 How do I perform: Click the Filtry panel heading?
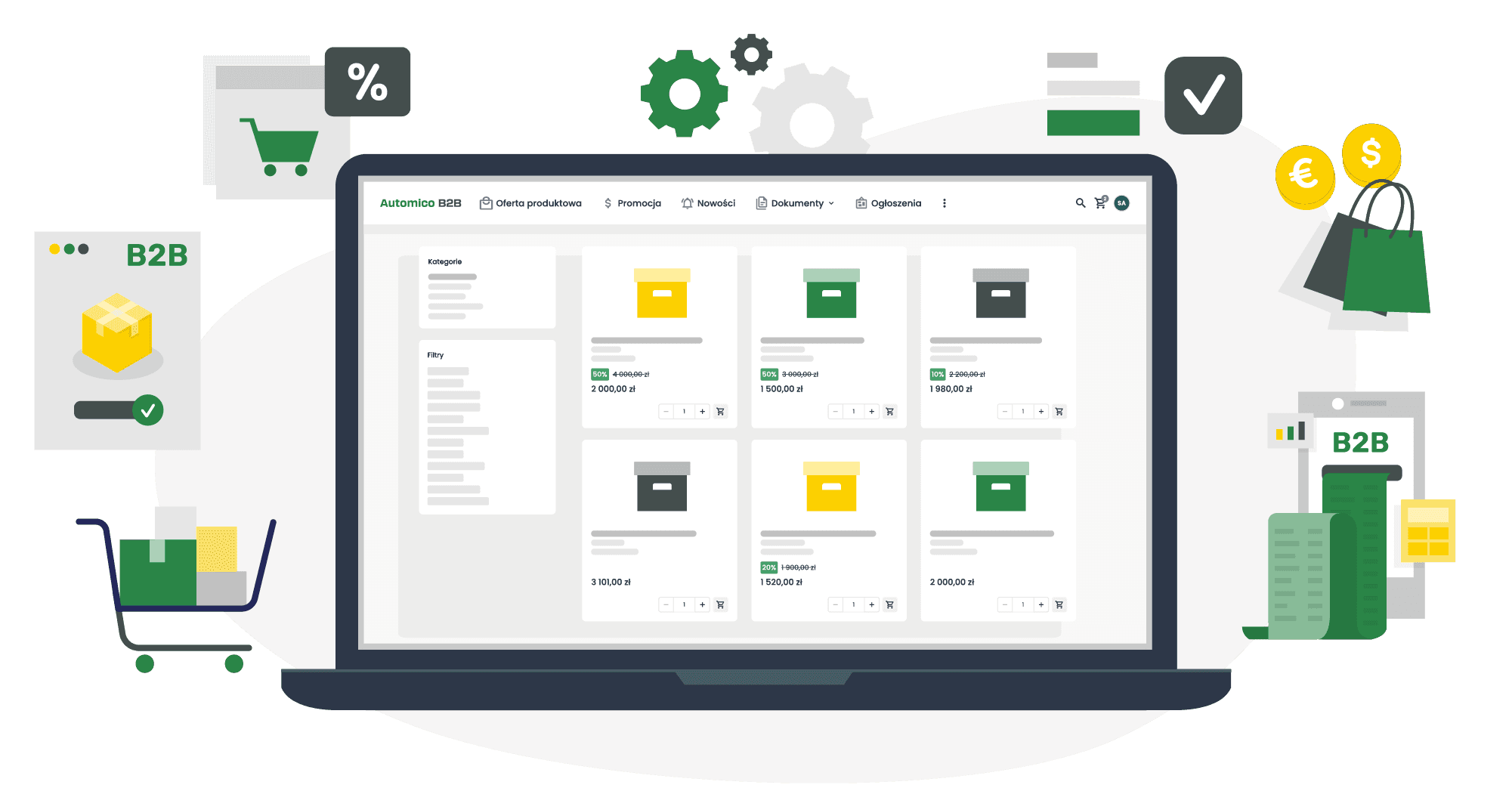coord(435,355)
